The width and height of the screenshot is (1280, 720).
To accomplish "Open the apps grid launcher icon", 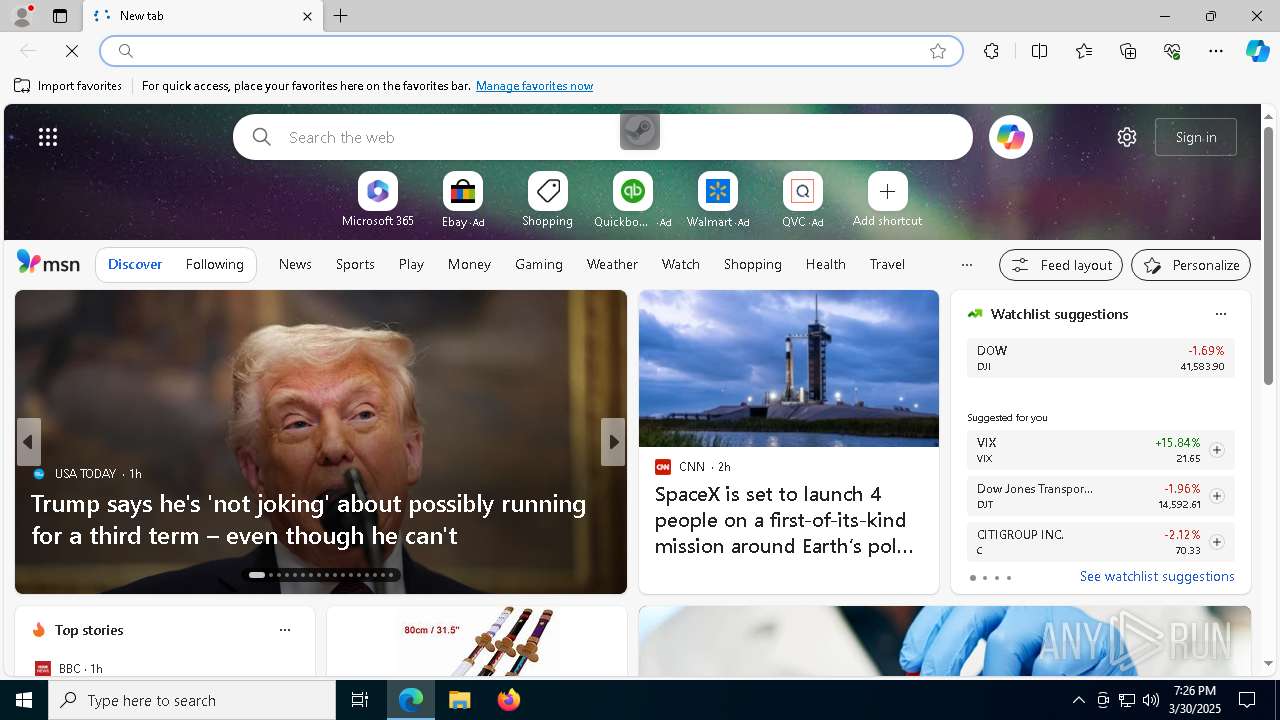I will (47, 137).
